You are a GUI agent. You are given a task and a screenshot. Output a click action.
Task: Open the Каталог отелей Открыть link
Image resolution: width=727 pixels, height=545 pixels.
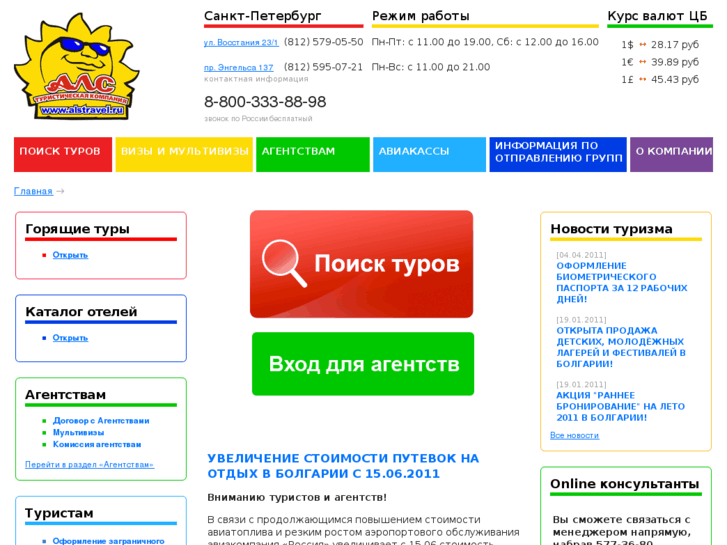coord(70,338)
